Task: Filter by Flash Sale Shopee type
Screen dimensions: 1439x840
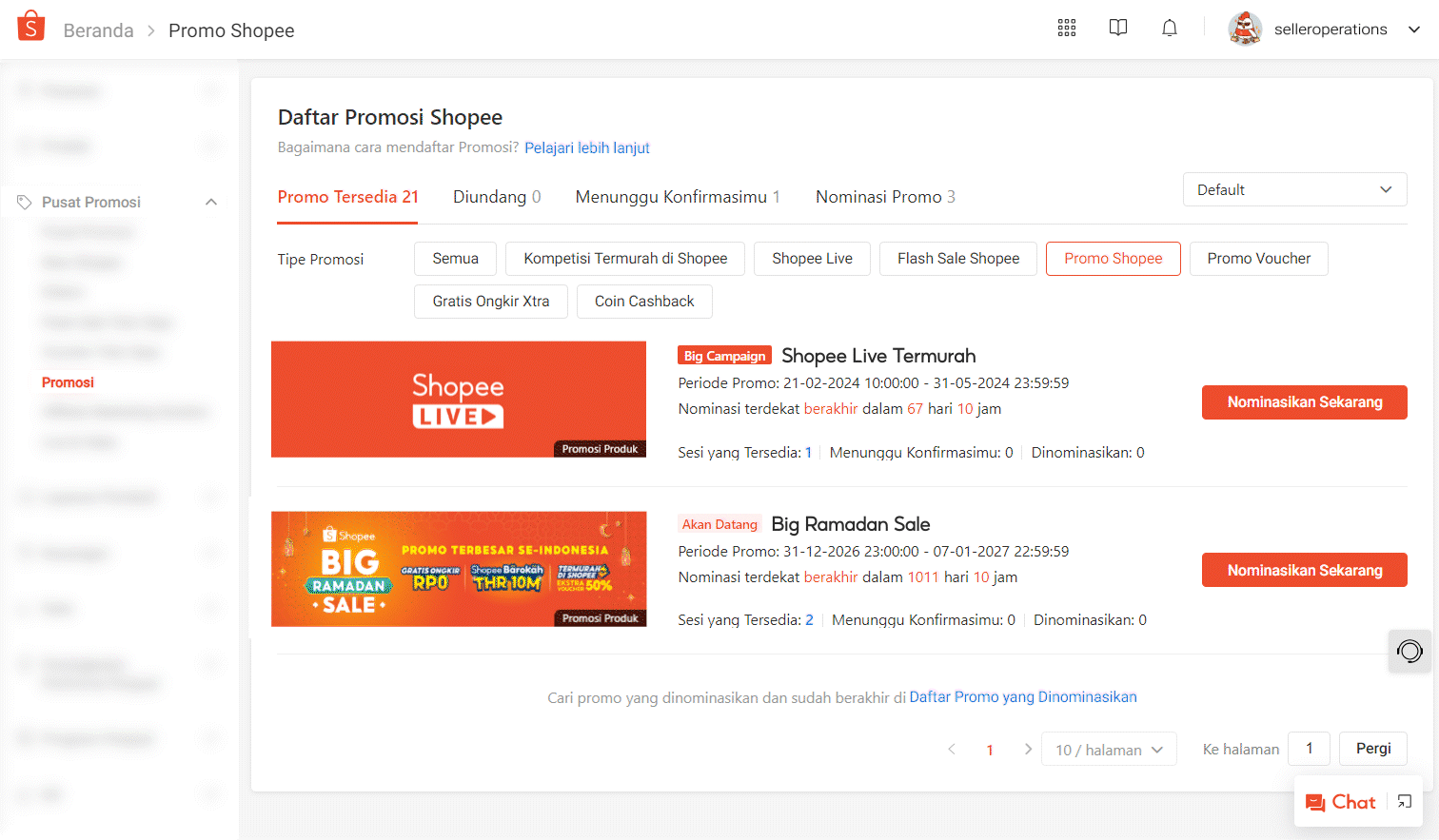Action: (958, 259)
